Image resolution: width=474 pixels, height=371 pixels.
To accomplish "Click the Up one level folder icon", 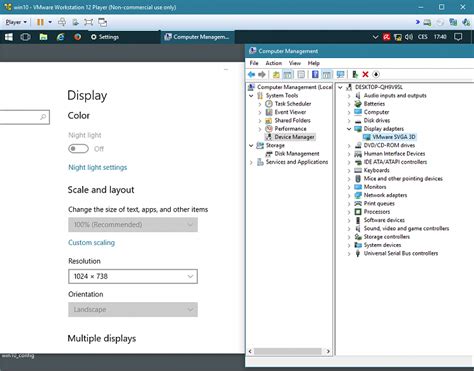I will [276, 74].
